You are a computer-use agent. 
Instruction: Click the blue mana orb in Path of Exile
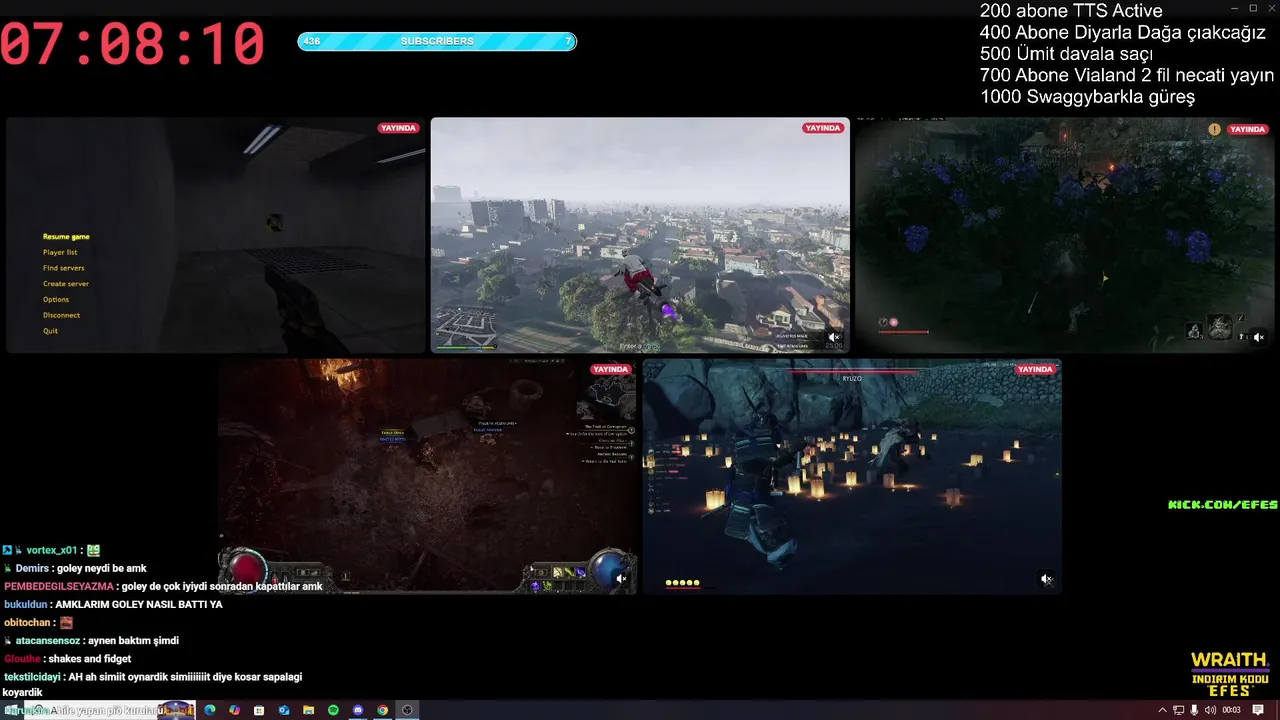point(608,568)
